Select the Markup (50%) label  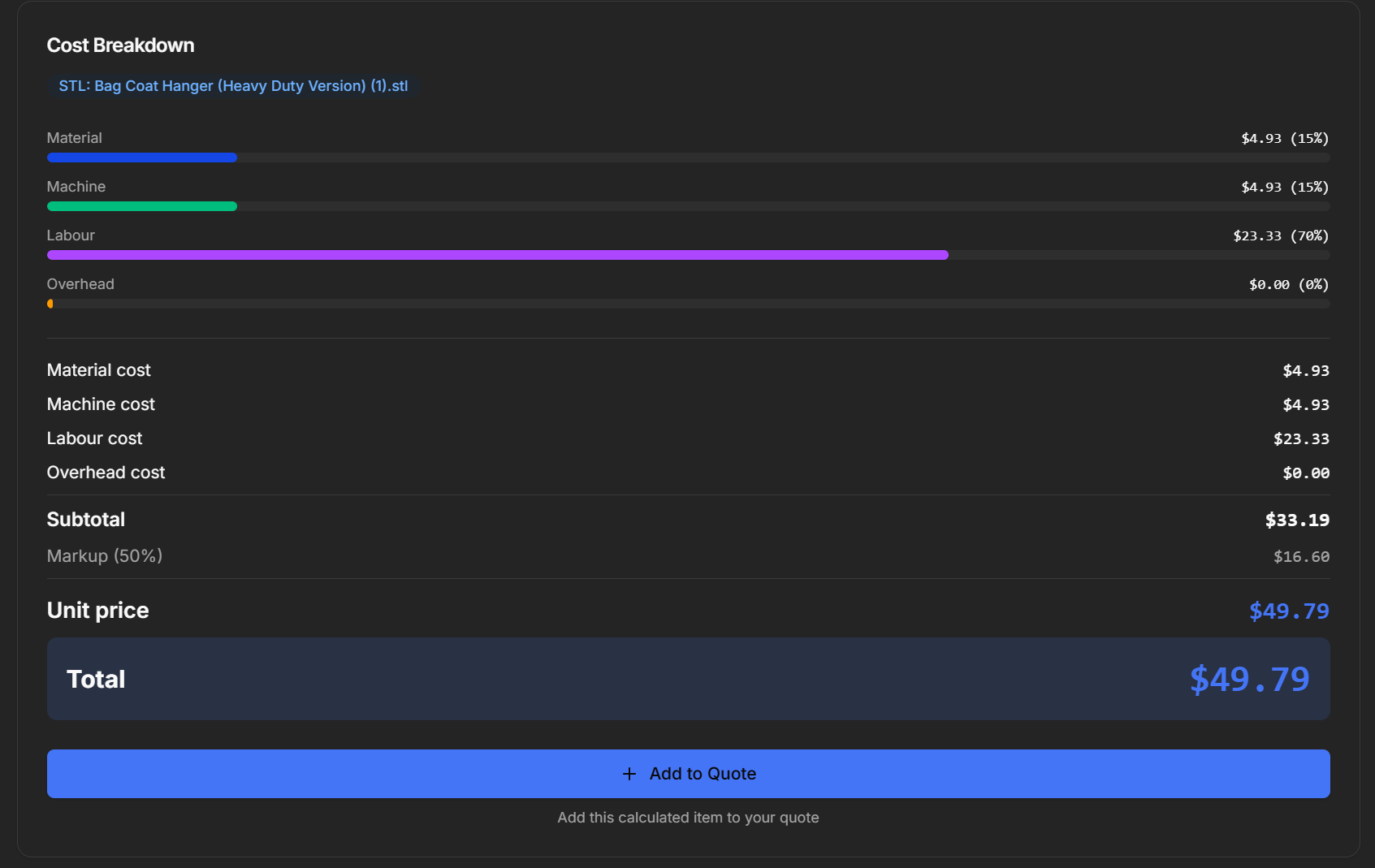tap(105, 556)
